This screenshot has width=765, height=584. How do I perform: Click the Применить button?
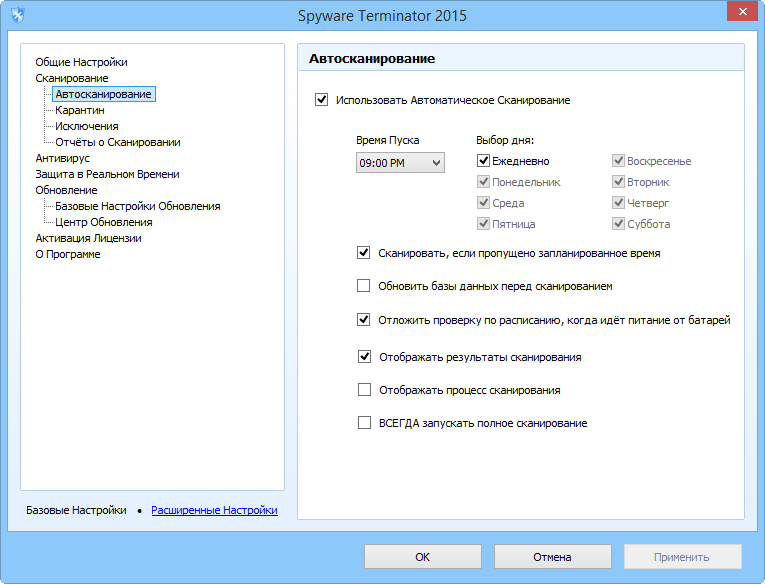coord(682,557)
